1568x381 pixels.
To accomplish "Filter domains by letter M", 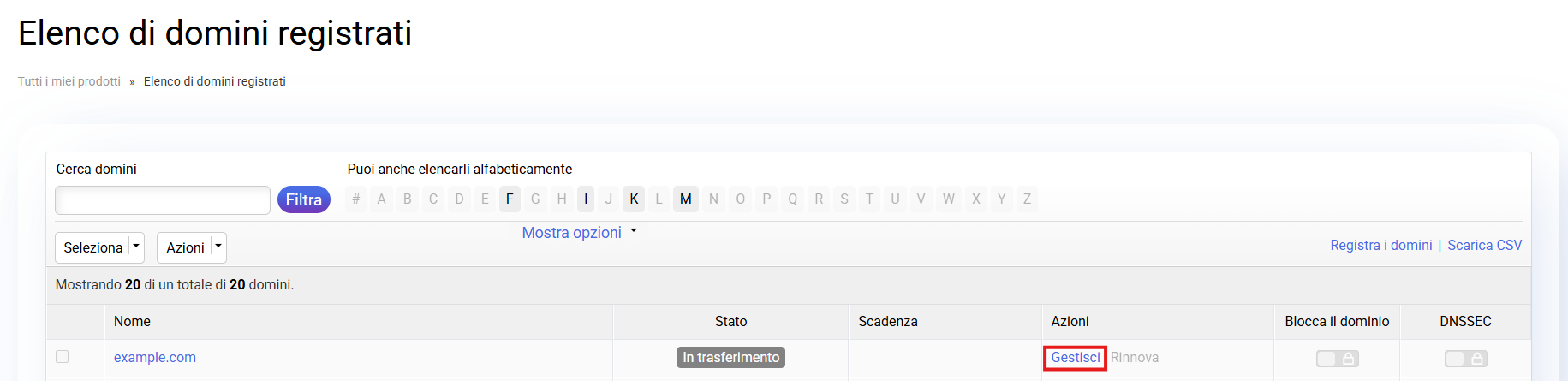I will pos(685,199).
